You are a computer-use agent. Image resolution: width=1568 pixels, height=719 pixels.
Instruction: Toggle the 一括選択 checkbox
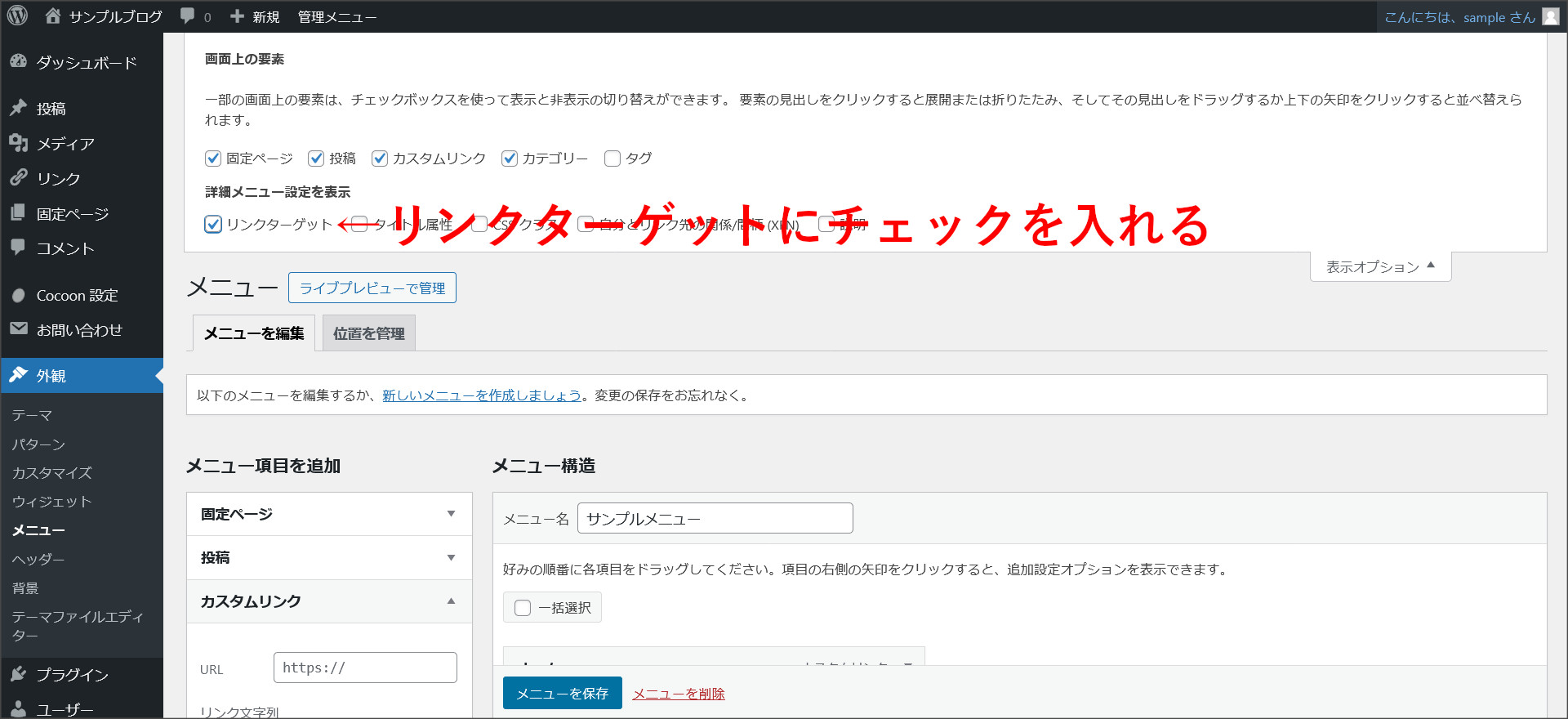[x=523, y=608]
